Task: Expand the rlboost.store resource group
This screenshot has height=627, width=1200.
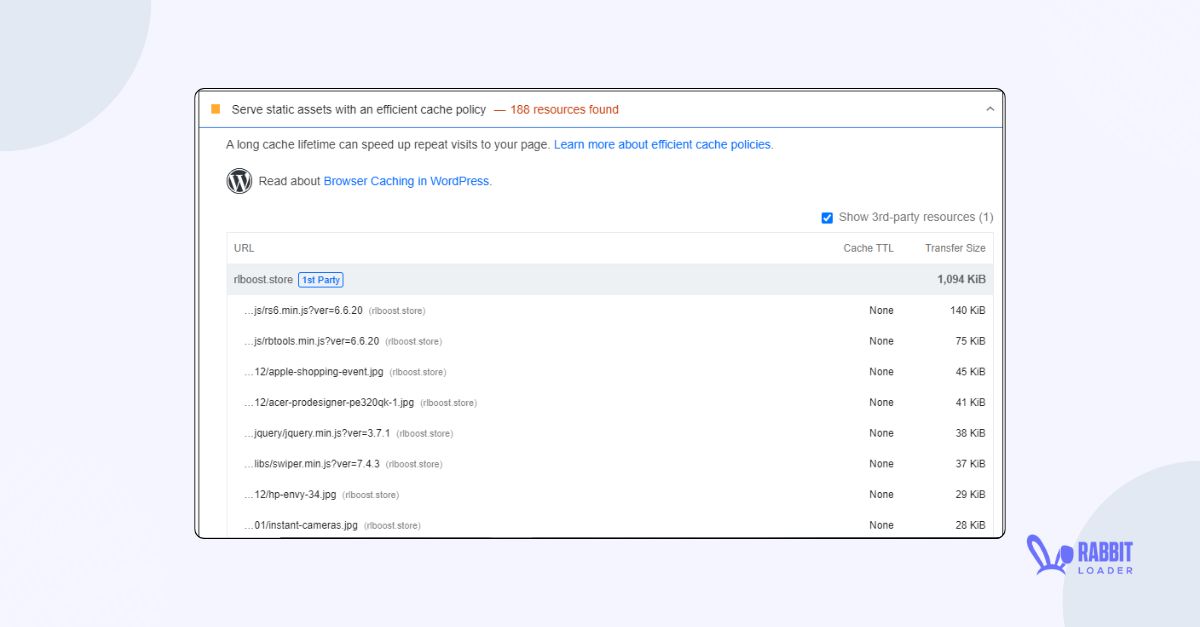Action: tap(262, 279)
